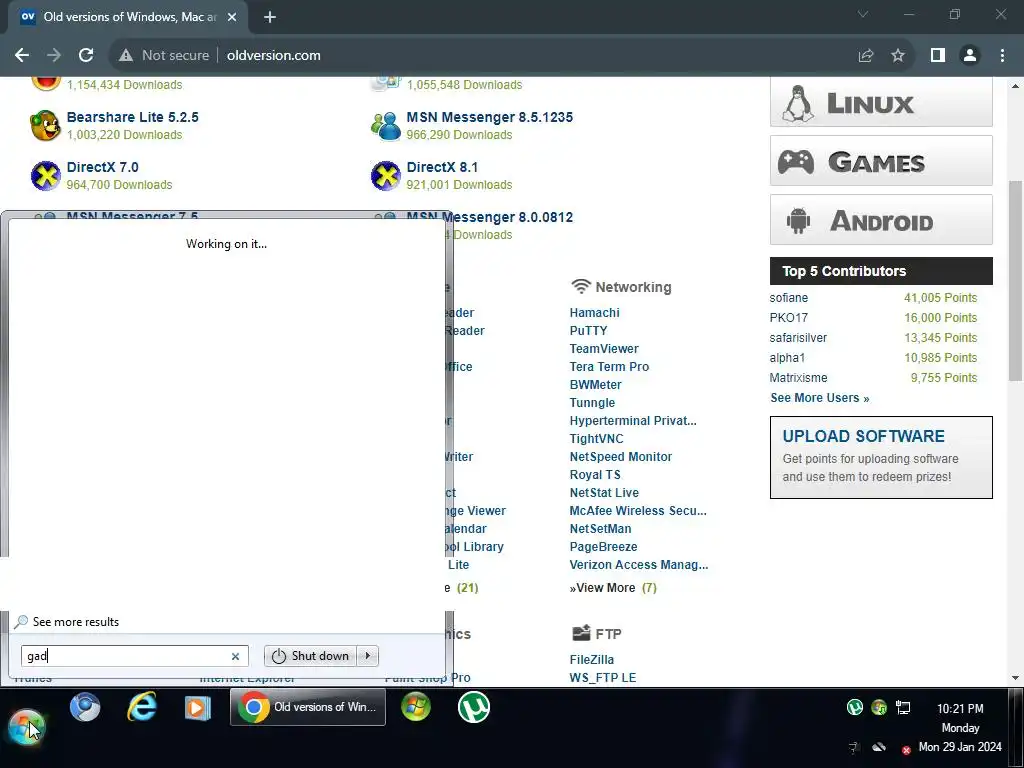The image size is (1024, 768).
Task: Click the DirectX 8.1 icon
Action: pos(385,176)
